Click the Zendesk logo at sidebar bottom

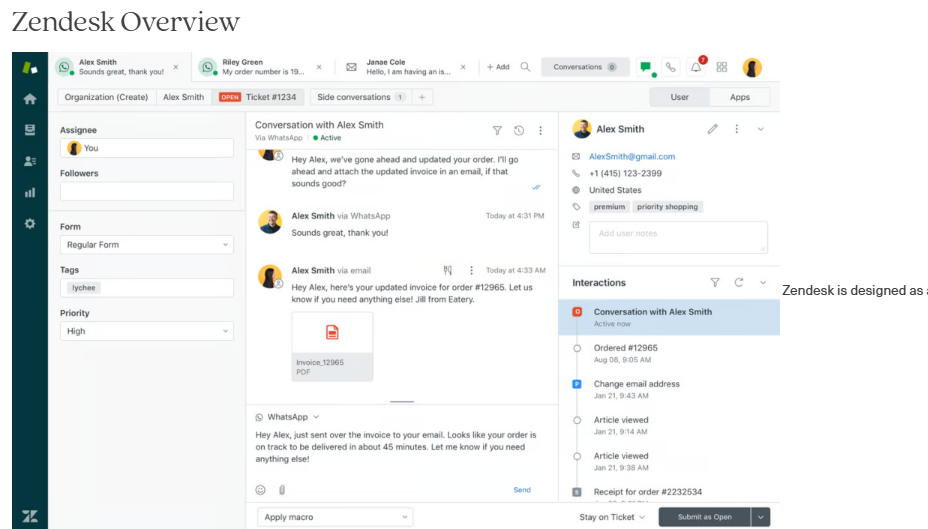(x=30, y=516)
